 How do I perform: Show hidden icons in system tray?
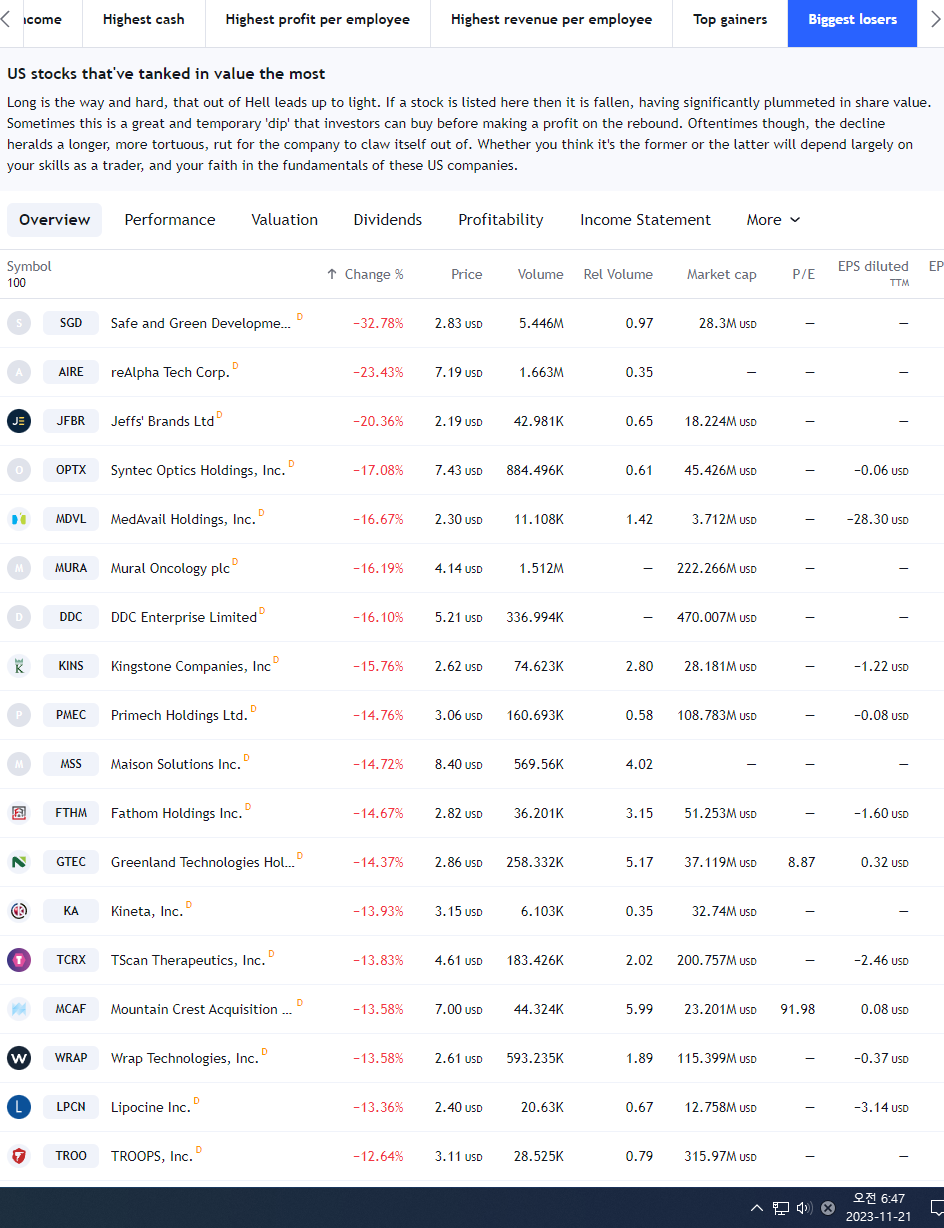pyautogui.click(x=757, y=1208)
